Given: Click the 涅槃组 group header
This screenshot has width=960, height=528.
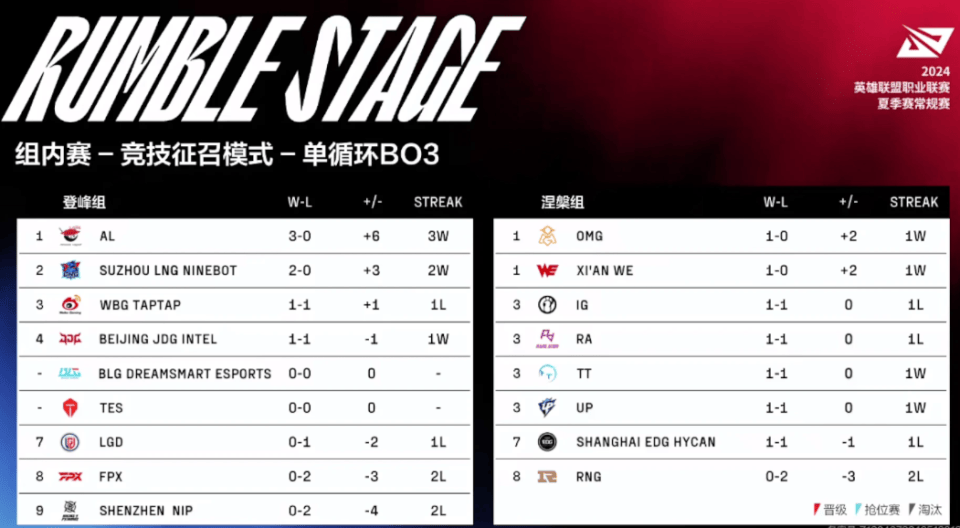Looking at the screenshot, I should pos(562,202).
